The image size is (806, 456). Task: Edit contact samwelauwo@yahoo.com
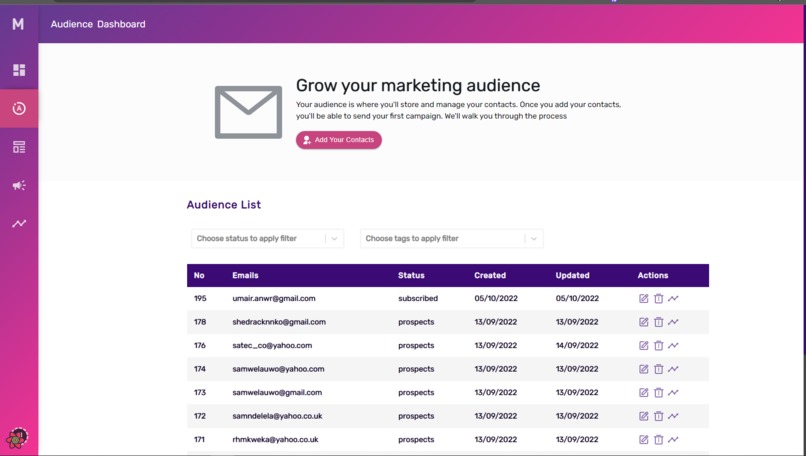644,369
